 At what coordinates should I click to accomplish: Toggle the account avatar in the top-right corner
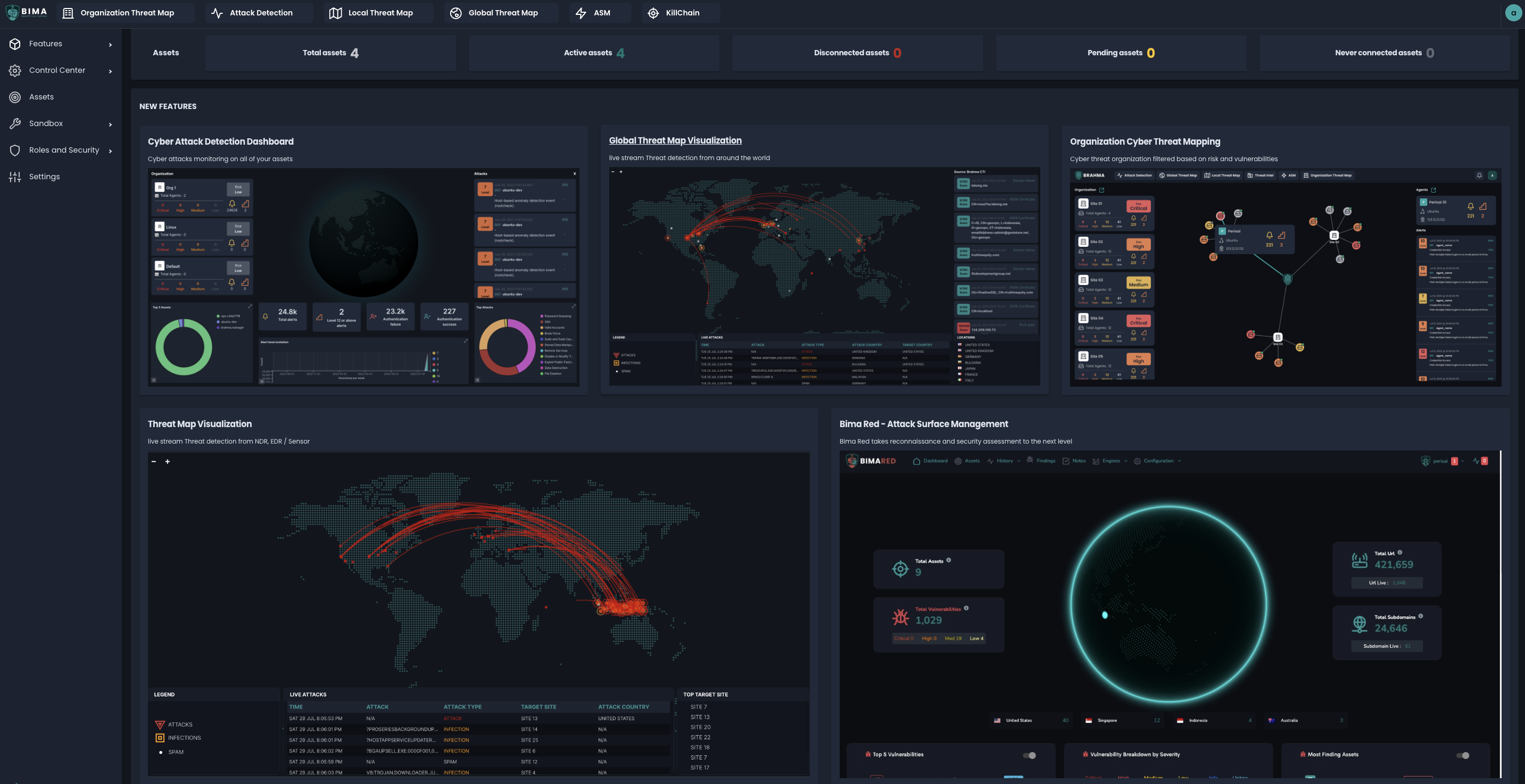1514,12
